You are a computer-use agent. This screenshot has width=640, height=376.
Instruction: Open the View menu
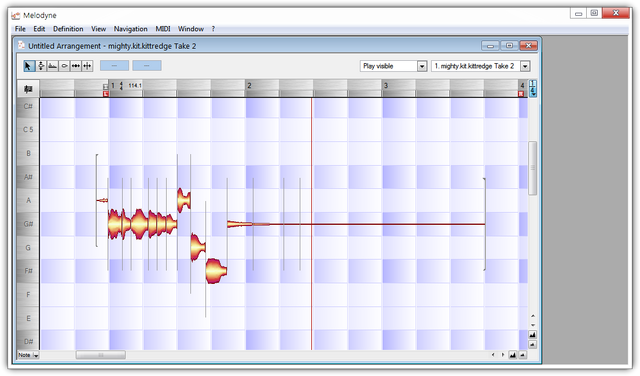[98, 29]
